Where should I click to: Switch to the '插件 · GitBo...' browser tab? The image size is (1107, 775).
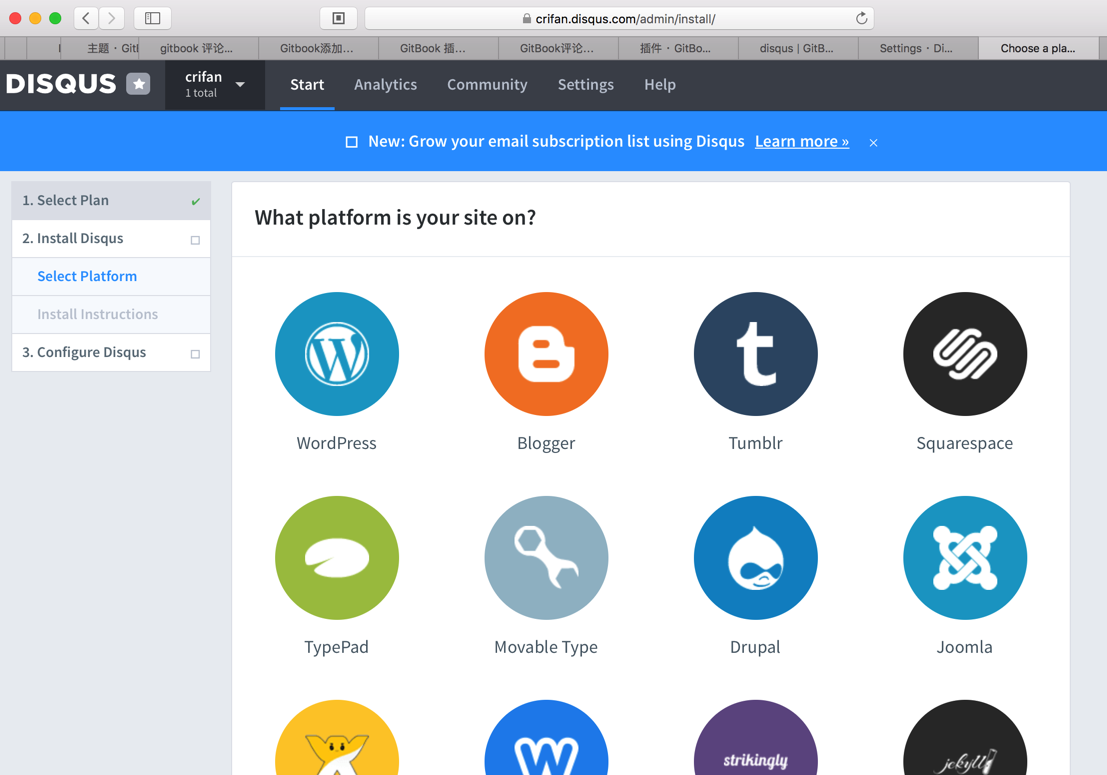678,48
